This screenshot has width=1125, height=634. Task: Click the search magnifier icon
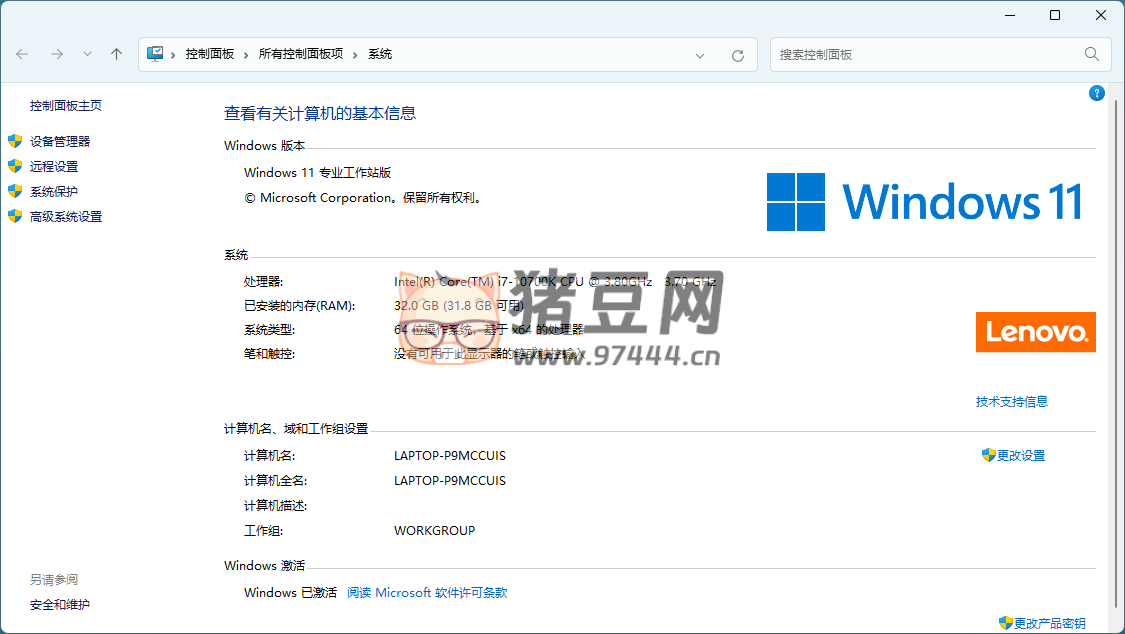pos(1092,54)
